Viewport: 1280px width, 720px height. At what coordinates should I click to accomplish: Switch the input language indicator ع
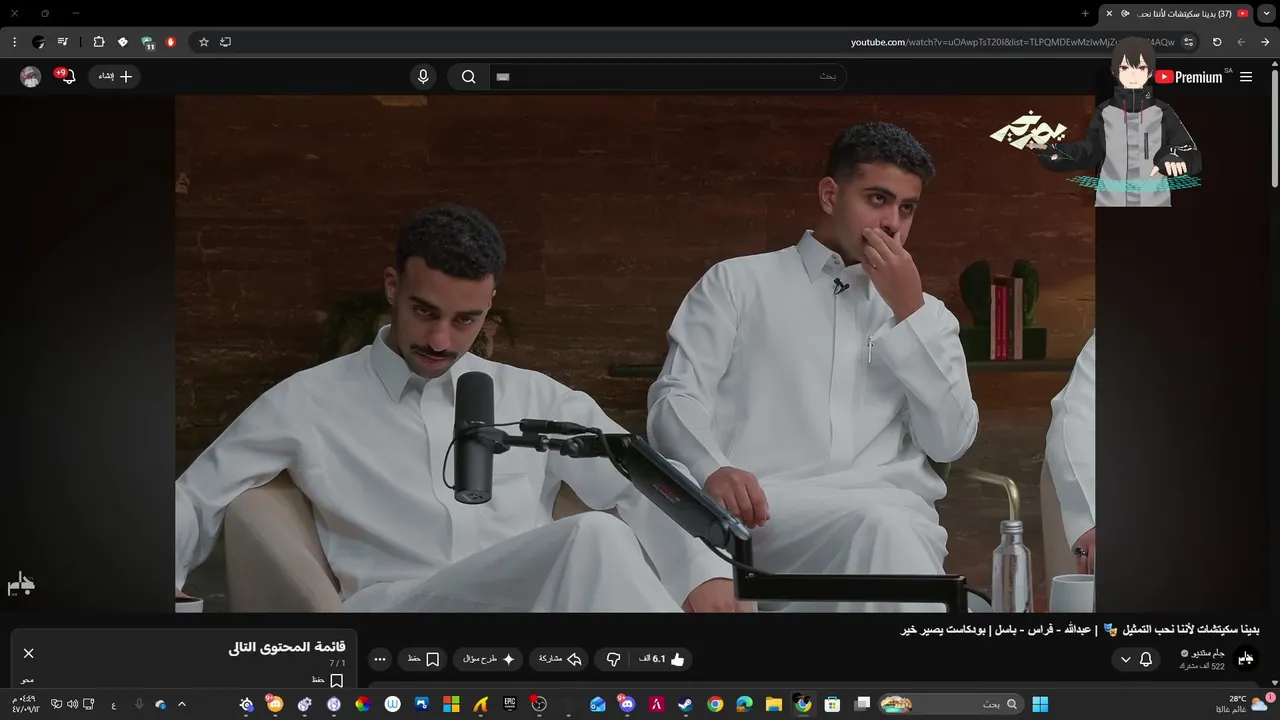pyautogui.click(x=114, y=704)
